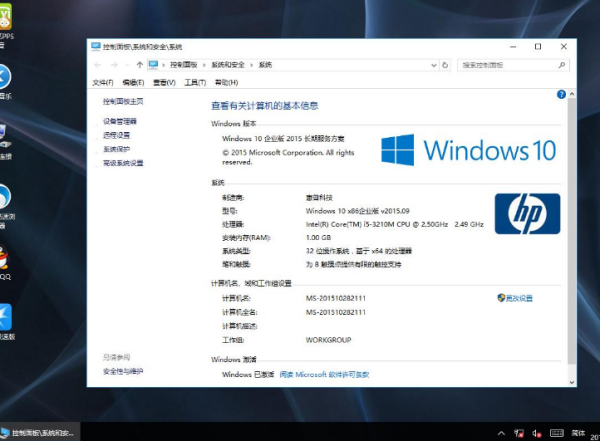Image resolution: width=600 pixels, height=441 pixels.
Task: Click computer name MS-20151028211 in the 计算机名 row
Action: [x=336, y=298]
